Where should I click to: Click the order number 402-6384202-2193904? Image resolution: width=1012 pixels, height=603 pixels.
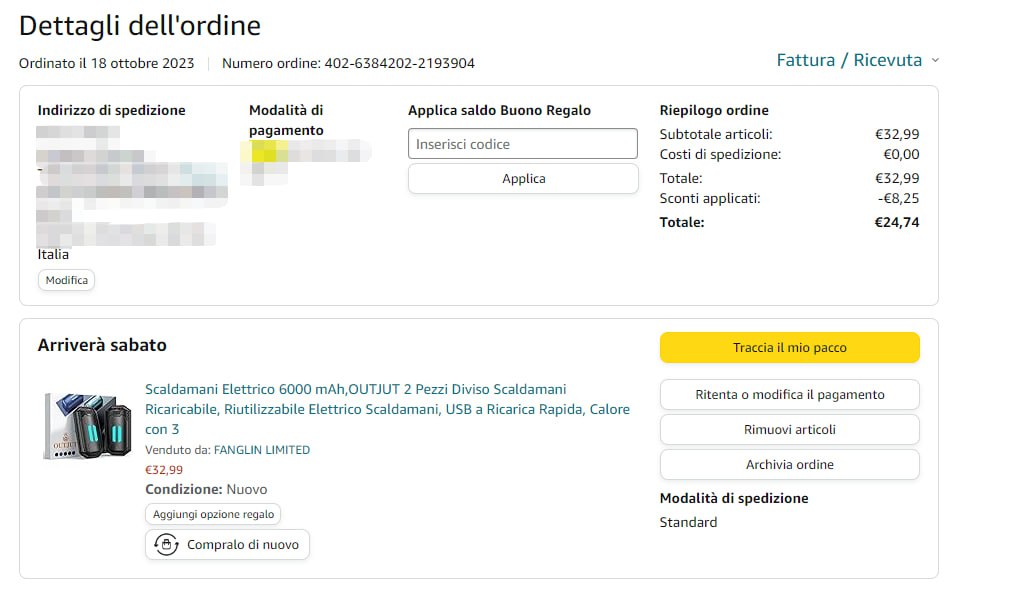(x=399, y=63)
